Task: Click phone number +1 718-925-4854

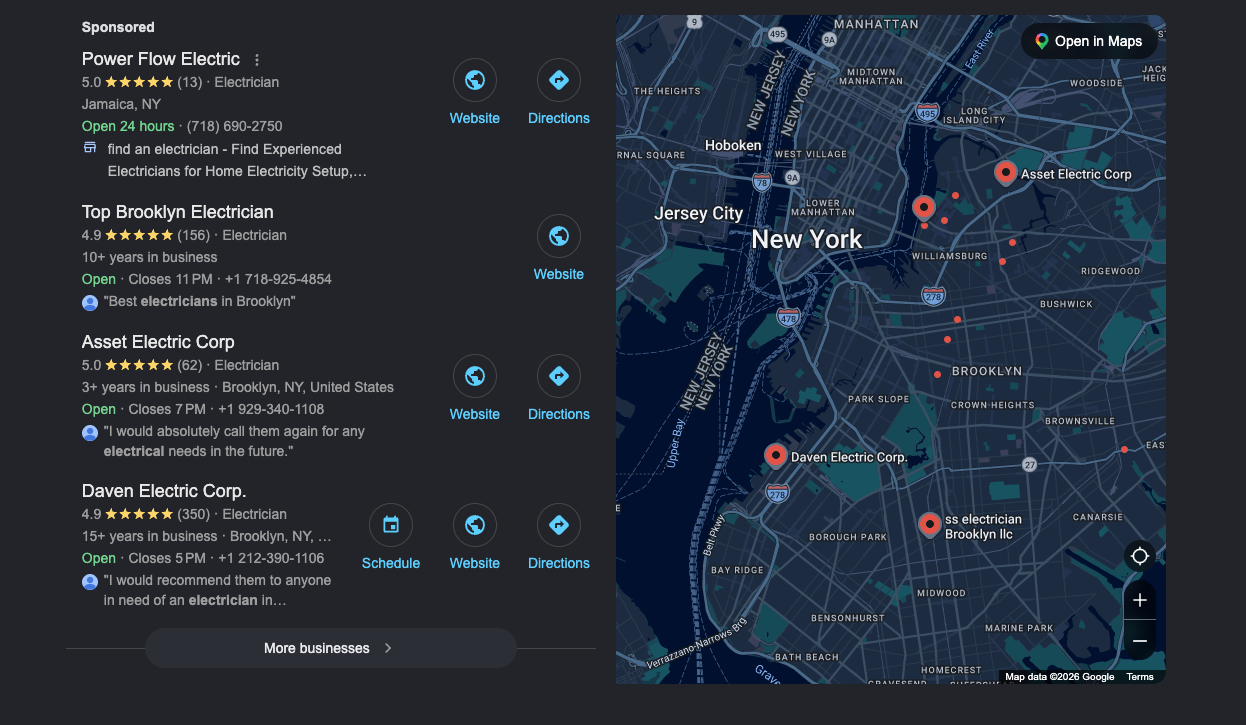Action: pos(278,279)
